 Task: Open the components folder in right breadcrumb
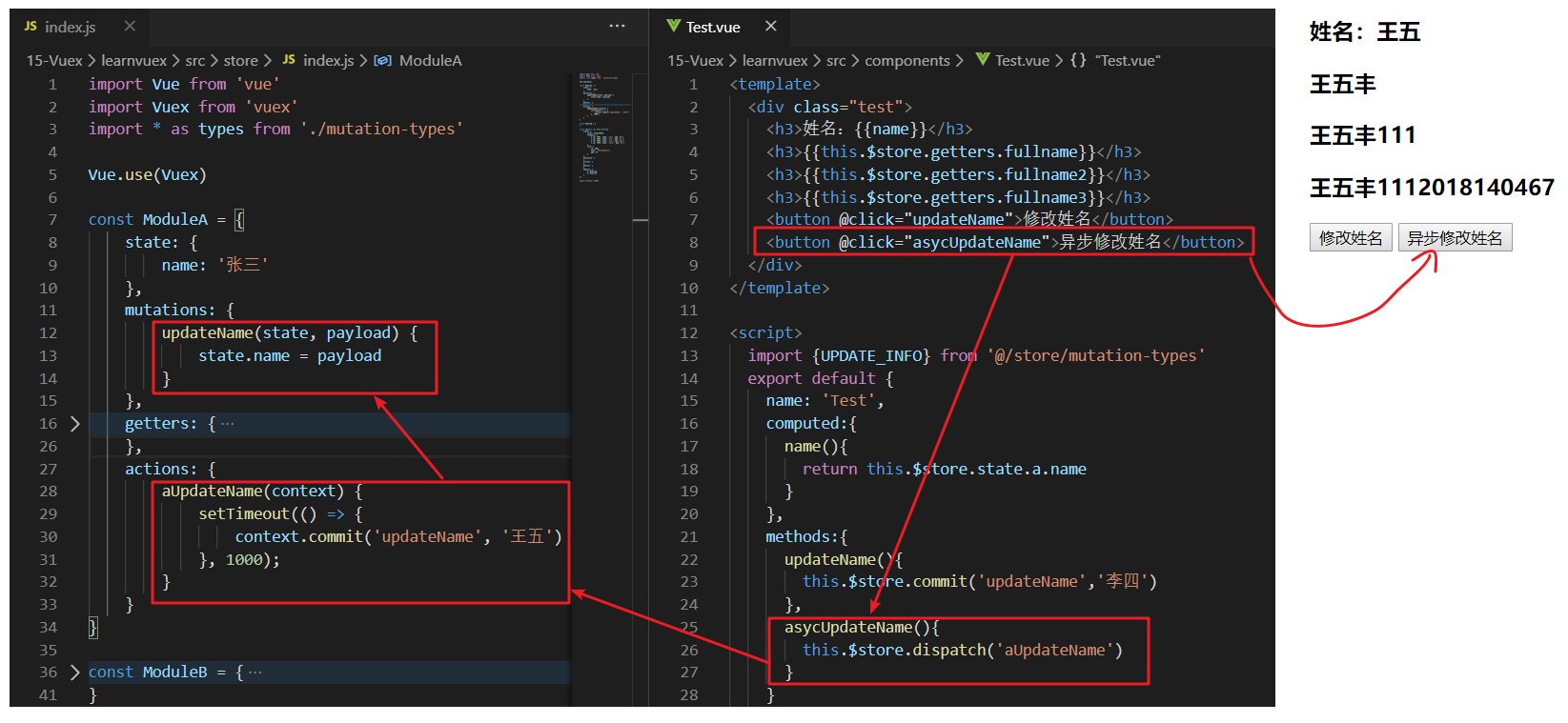(x=906, y=61)
